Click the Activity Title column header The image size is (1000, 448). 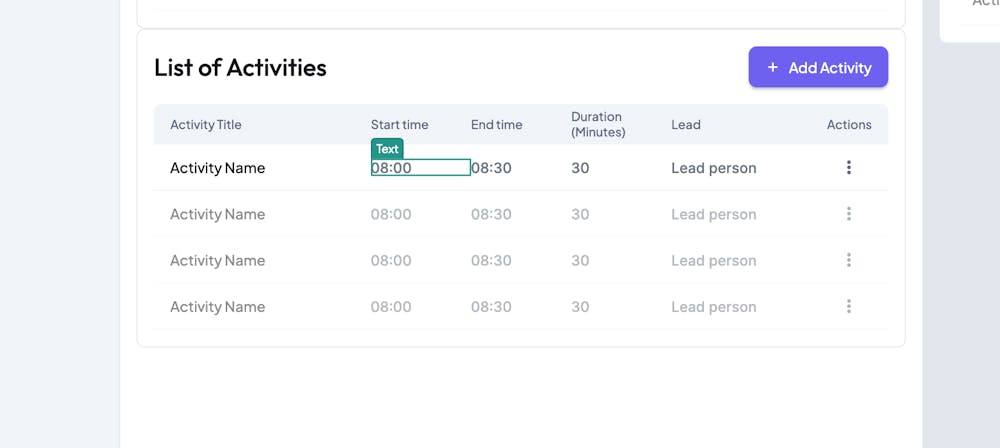(206, 125)
